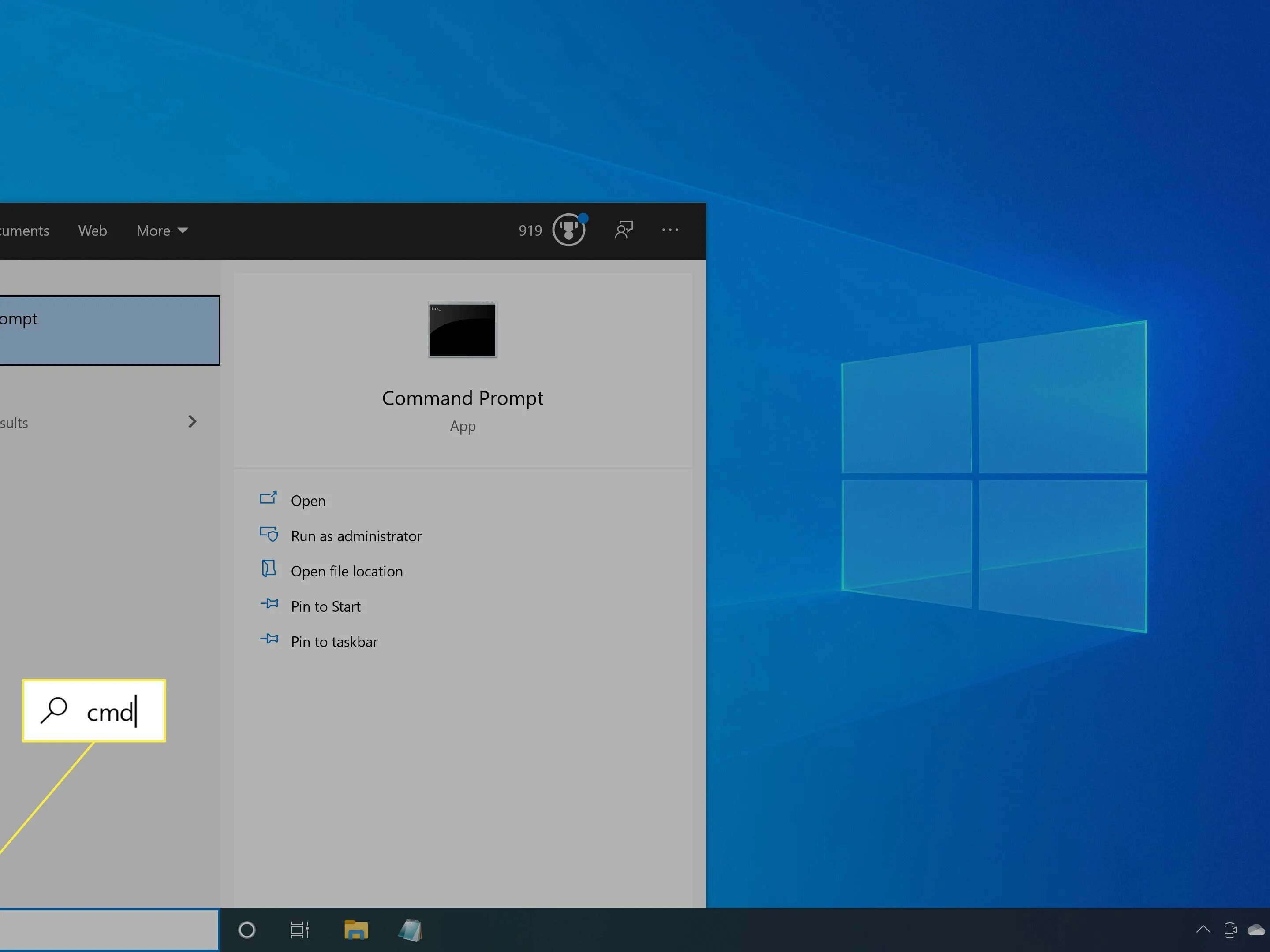Switch to the Web search tab
This screenshot has height=952, width=1270.
click(93, 231)
